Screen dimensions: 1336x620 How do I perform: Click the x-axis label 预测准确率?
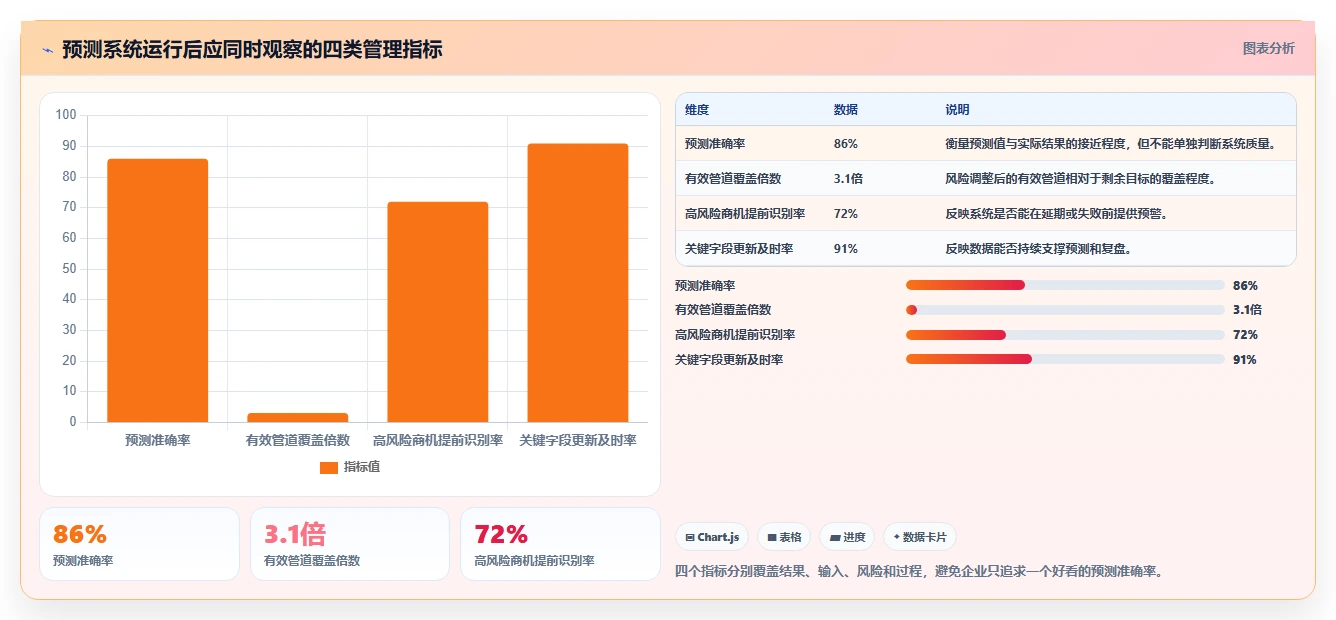158,440
